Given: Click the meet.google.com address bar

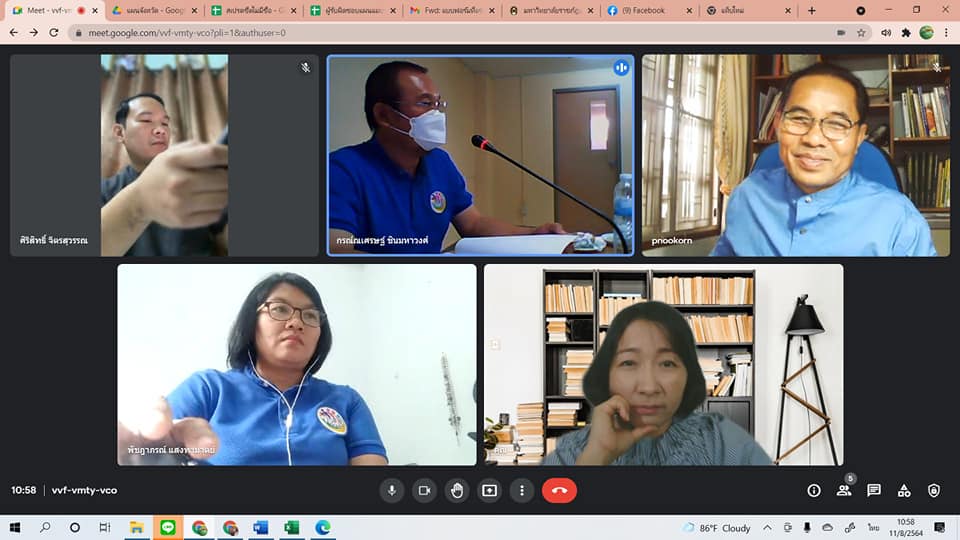Looking at the screenshot, I should pos(450,32).
